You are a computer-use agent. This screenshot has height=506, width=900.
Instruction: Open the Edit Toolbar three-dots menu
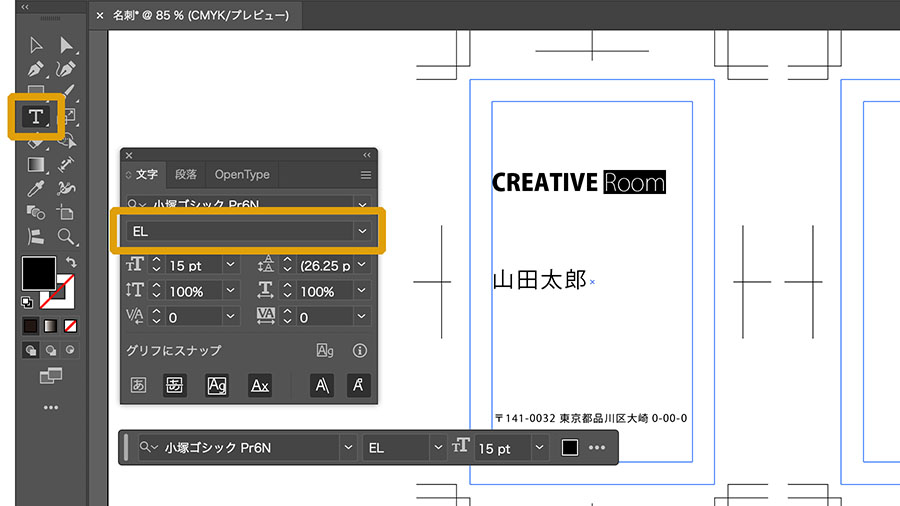[51, 407]
